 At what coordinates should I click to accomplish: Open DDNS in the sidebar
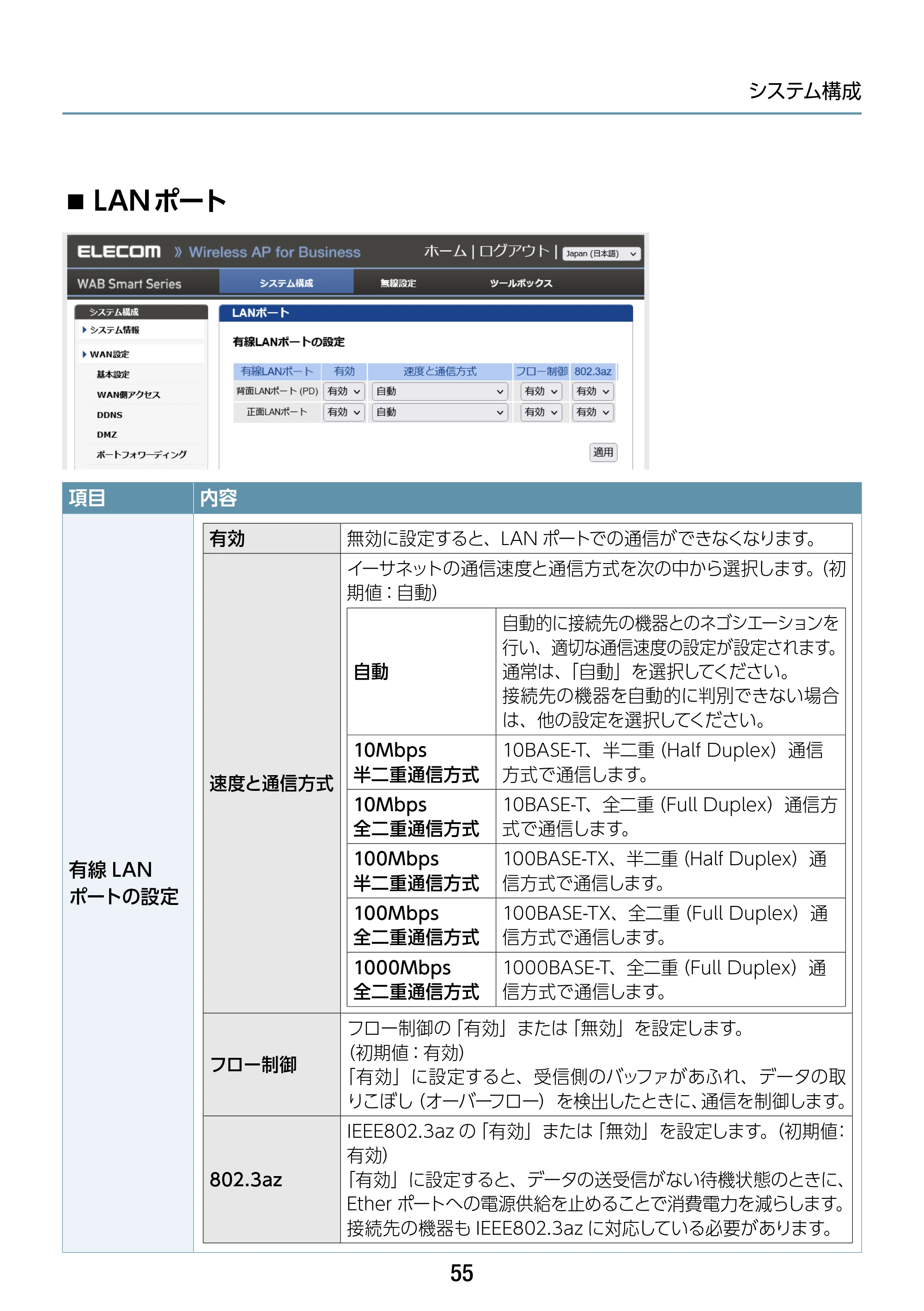coord(109,415)
